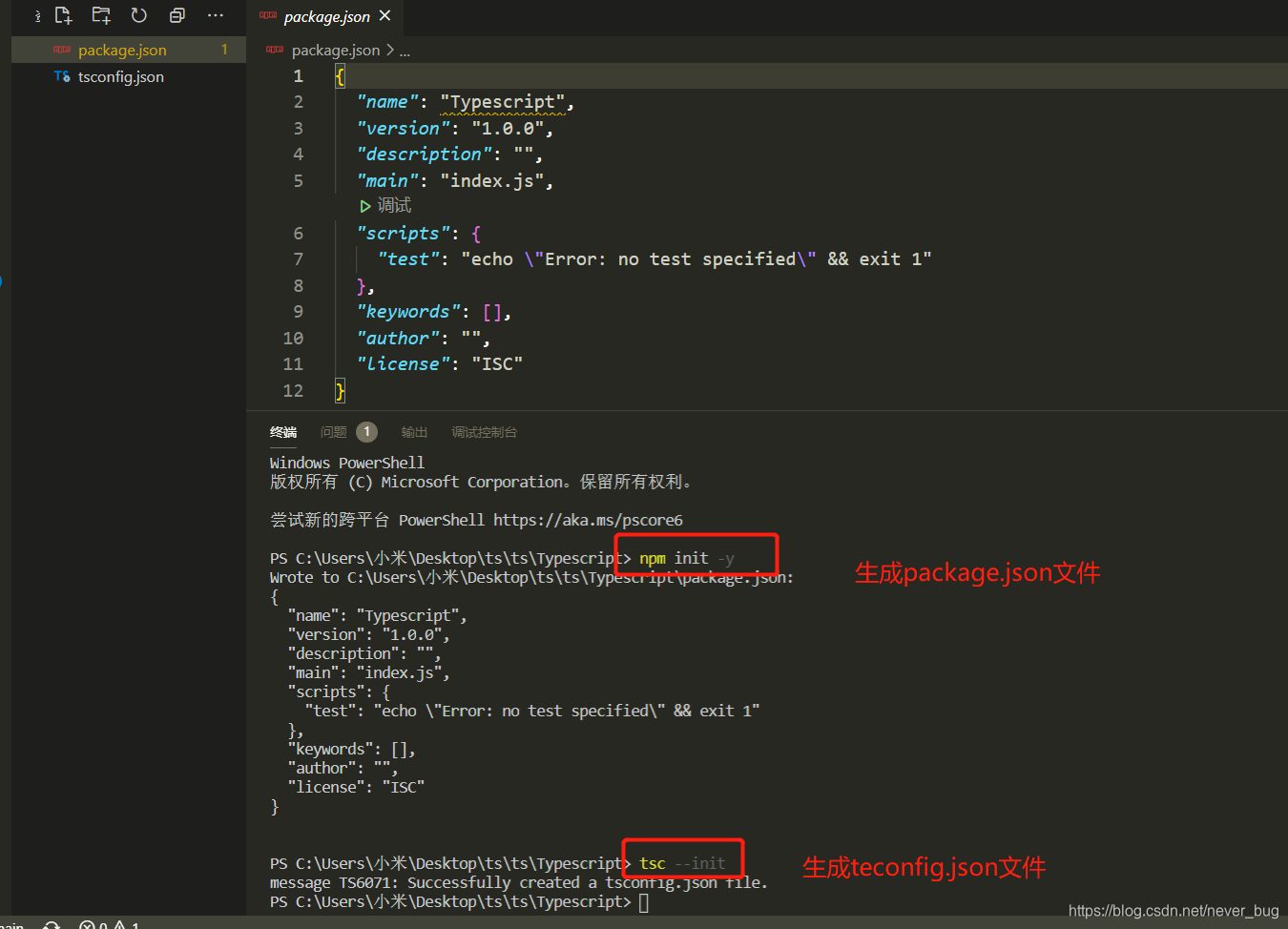The width and height of the screenshot is (1288, 929).
Task: Refresh the explorer file list
Action: tap(139, 15)
